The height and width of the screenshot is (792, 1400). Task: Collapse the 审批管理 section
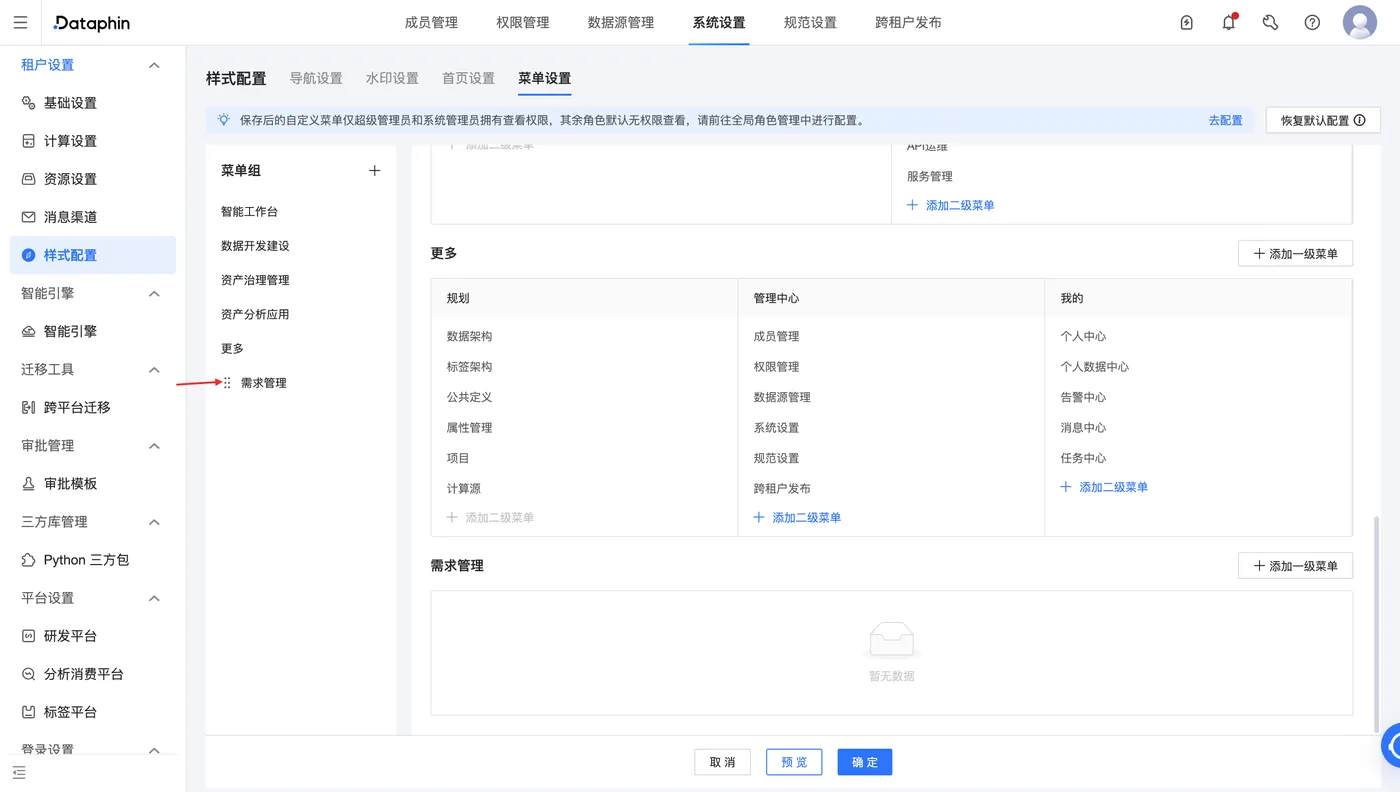coord(154,445)
